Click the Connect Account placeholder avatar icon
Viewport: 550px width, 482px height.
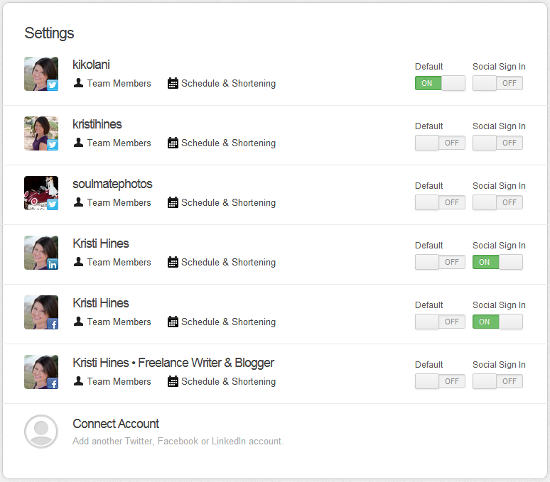[x=41, y=431]
